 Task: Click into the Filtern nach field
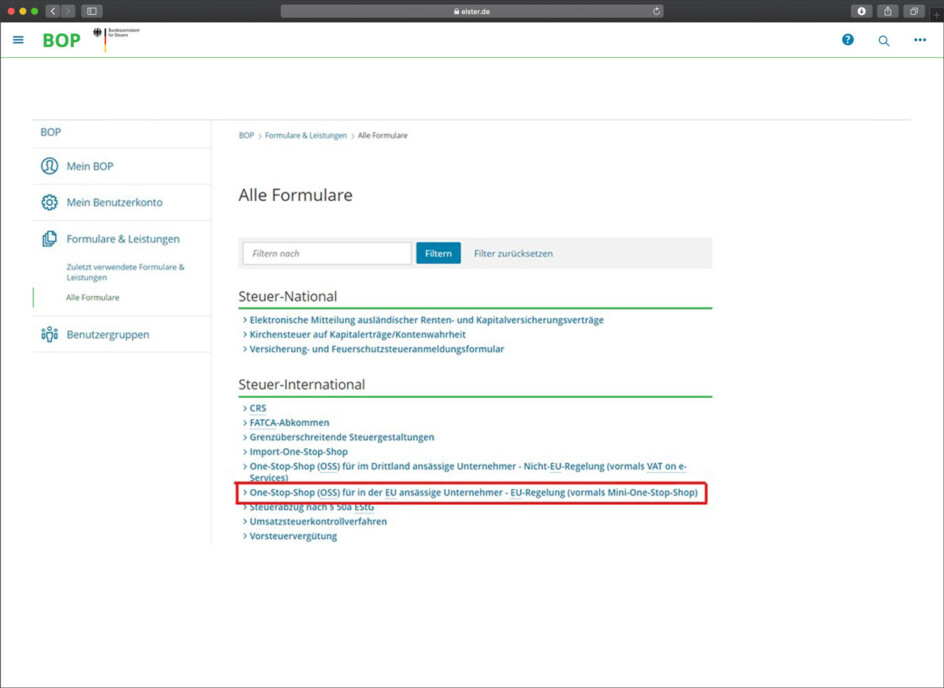pyautogui.click(x=327, y=254)
